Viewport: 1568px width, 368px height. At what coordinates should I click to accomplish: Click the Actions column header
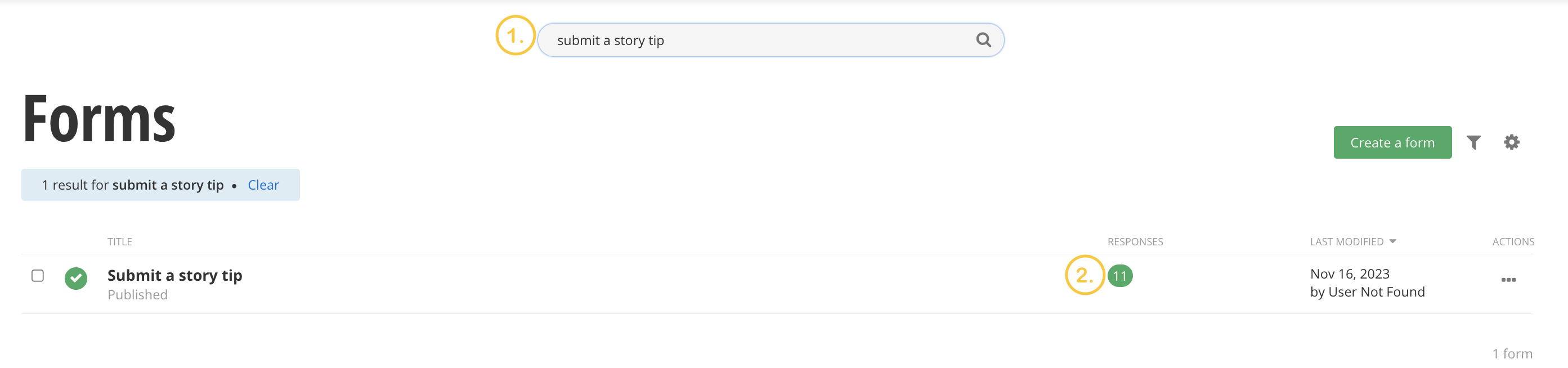point(1513,242)
